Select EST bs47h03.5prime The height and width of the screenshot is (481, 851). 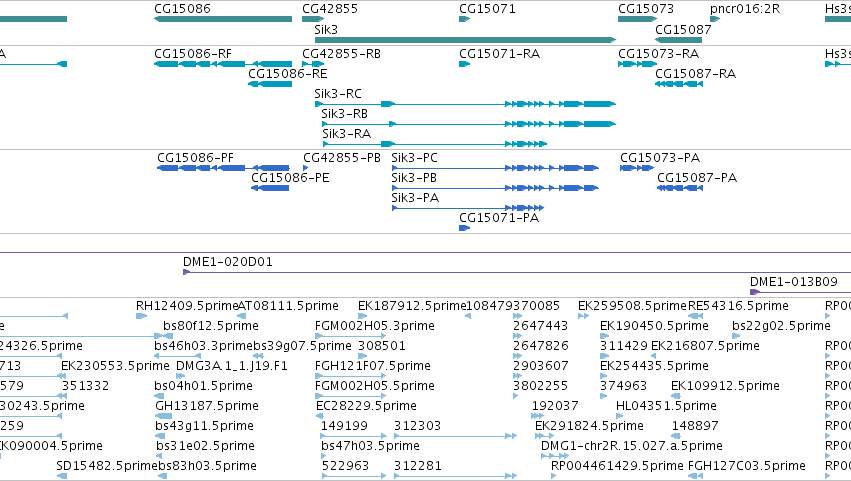click(370, 447)
